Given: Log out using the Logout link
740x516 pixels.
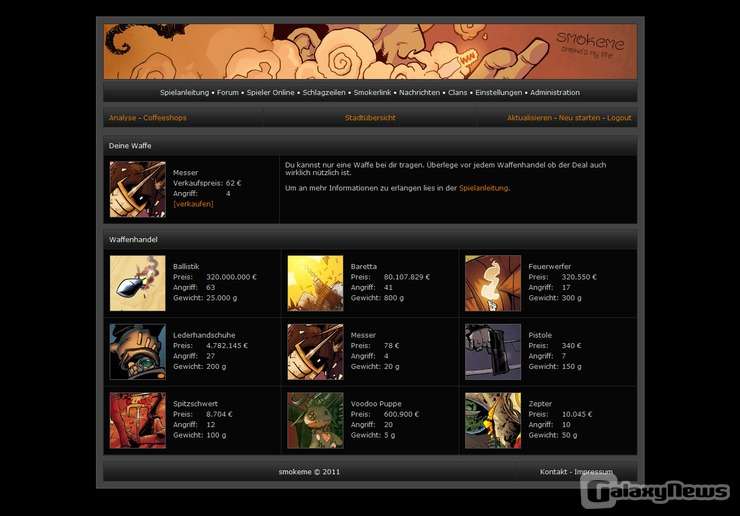Looking at the screenshot, I should coord(619,118).
